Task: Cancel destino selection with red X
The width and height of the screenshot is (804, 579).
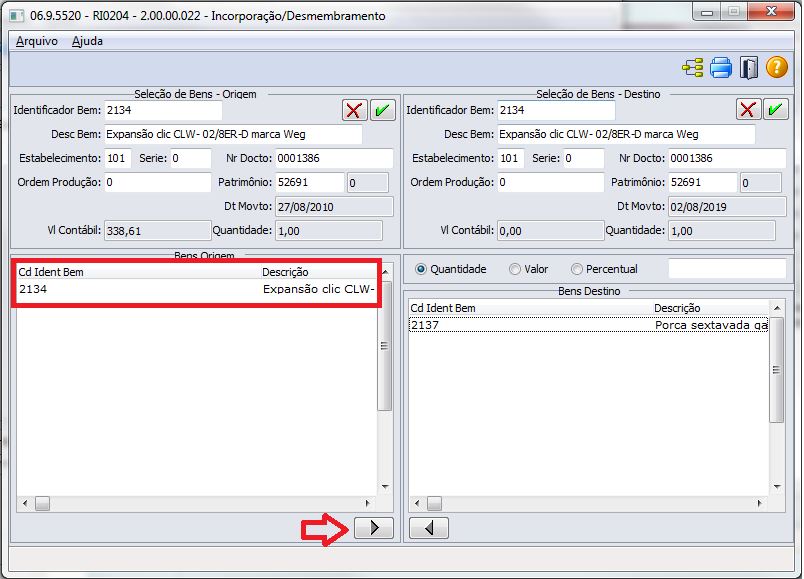Action: (x=748, y=109)
